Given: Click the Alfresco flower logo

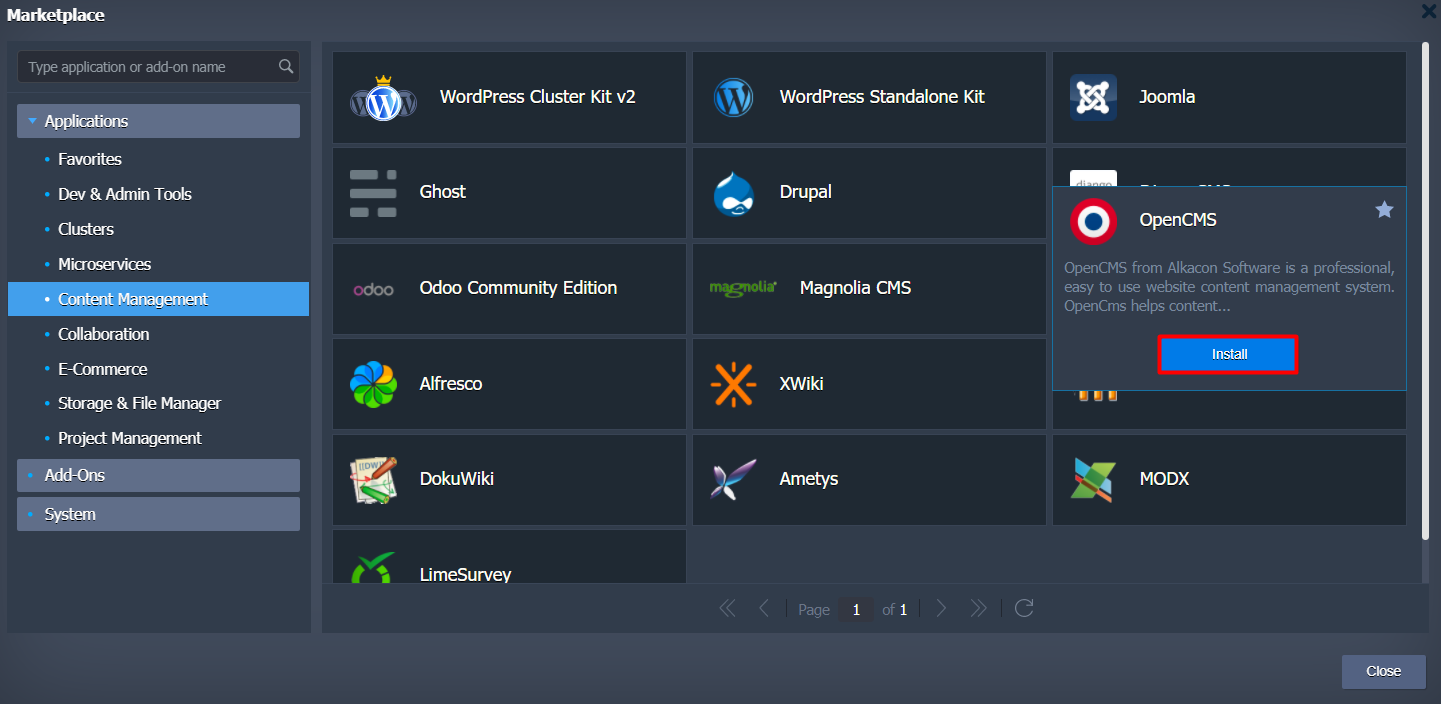Looking at the screenshot, I should [373, 385].
